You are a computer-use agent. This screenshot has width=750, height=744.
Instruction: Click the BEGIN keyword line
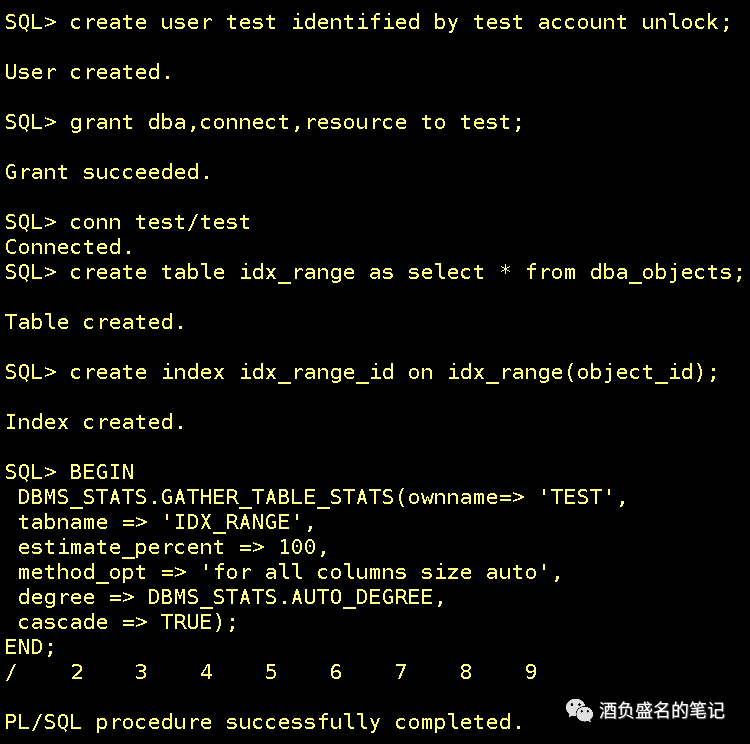coord(101,472)
